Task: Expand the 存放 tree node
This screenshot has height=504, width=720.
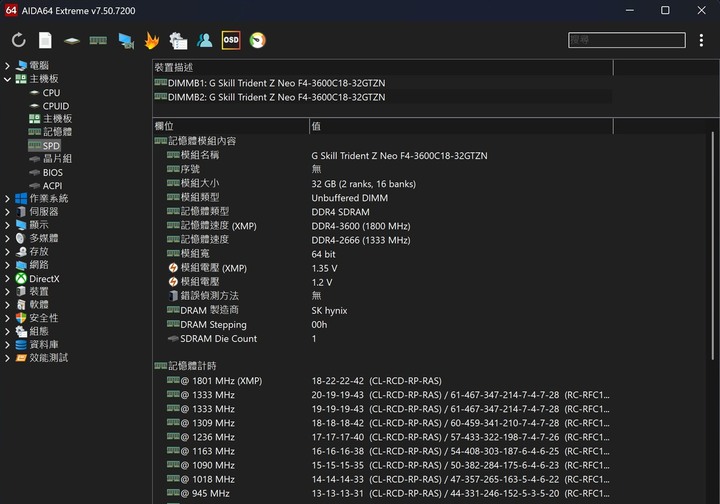Action: [x=7, y=252]
